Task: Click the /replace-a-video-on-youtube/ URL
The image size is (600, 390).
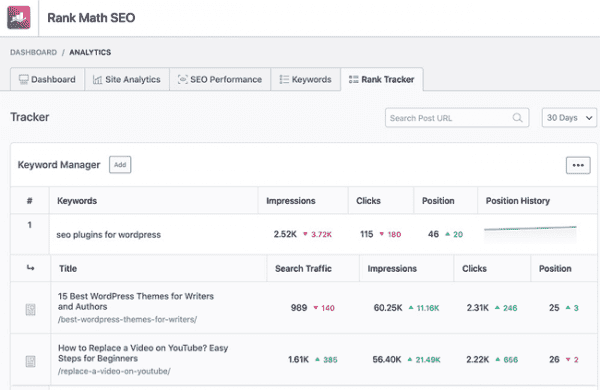Action: (x=114, y=371)
